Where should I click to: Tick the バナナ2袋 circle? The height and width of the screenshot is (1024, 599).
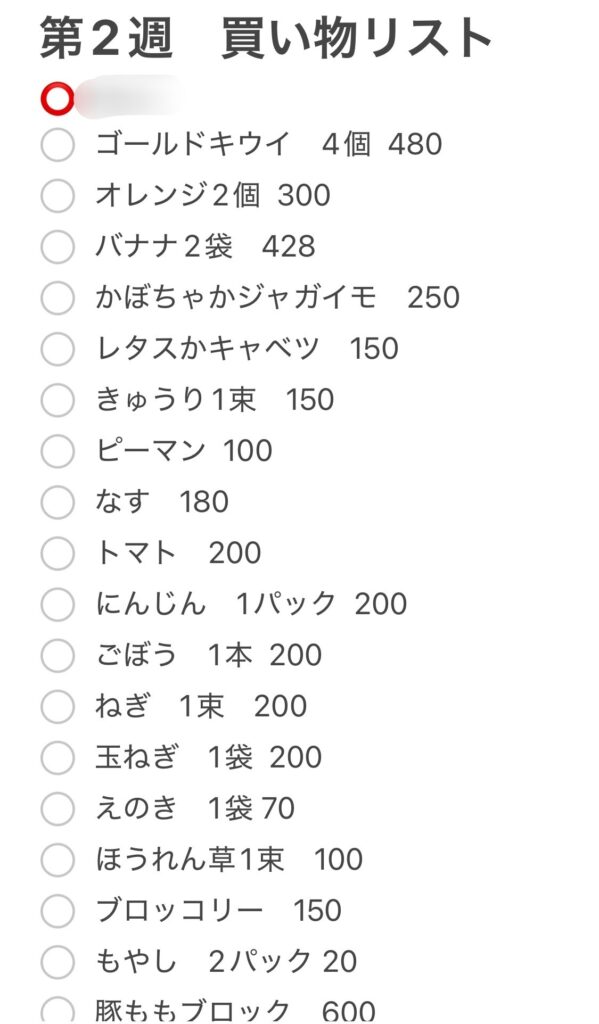(57, 247)
